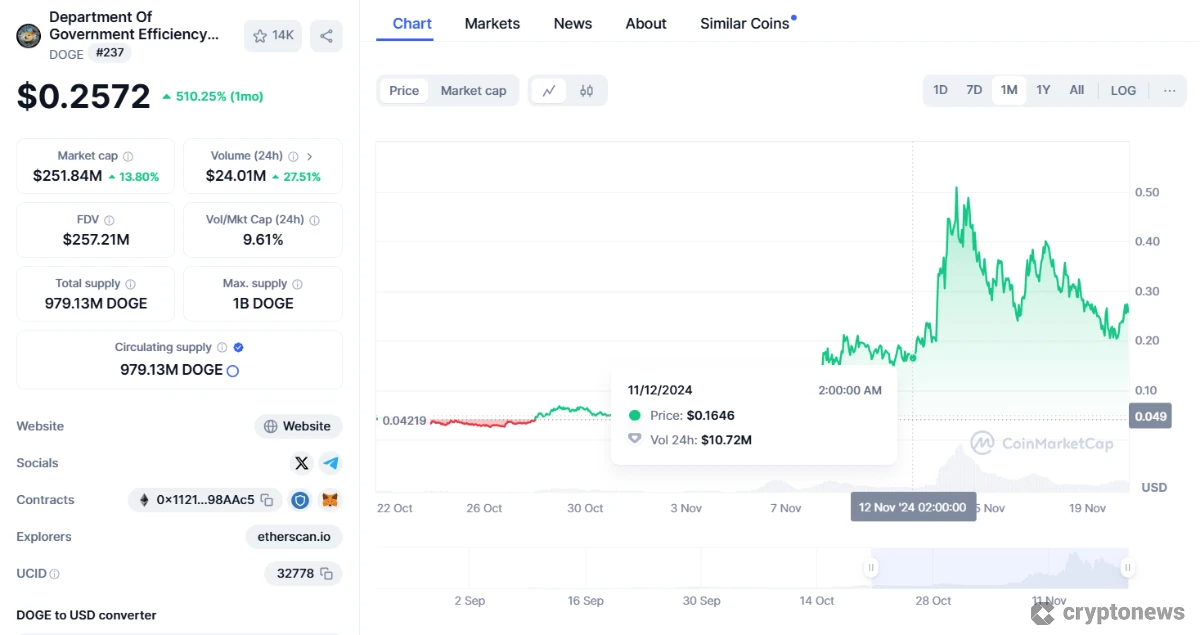
Task: Open the chart's three-dot more options
Action: tap(1169, 90)
